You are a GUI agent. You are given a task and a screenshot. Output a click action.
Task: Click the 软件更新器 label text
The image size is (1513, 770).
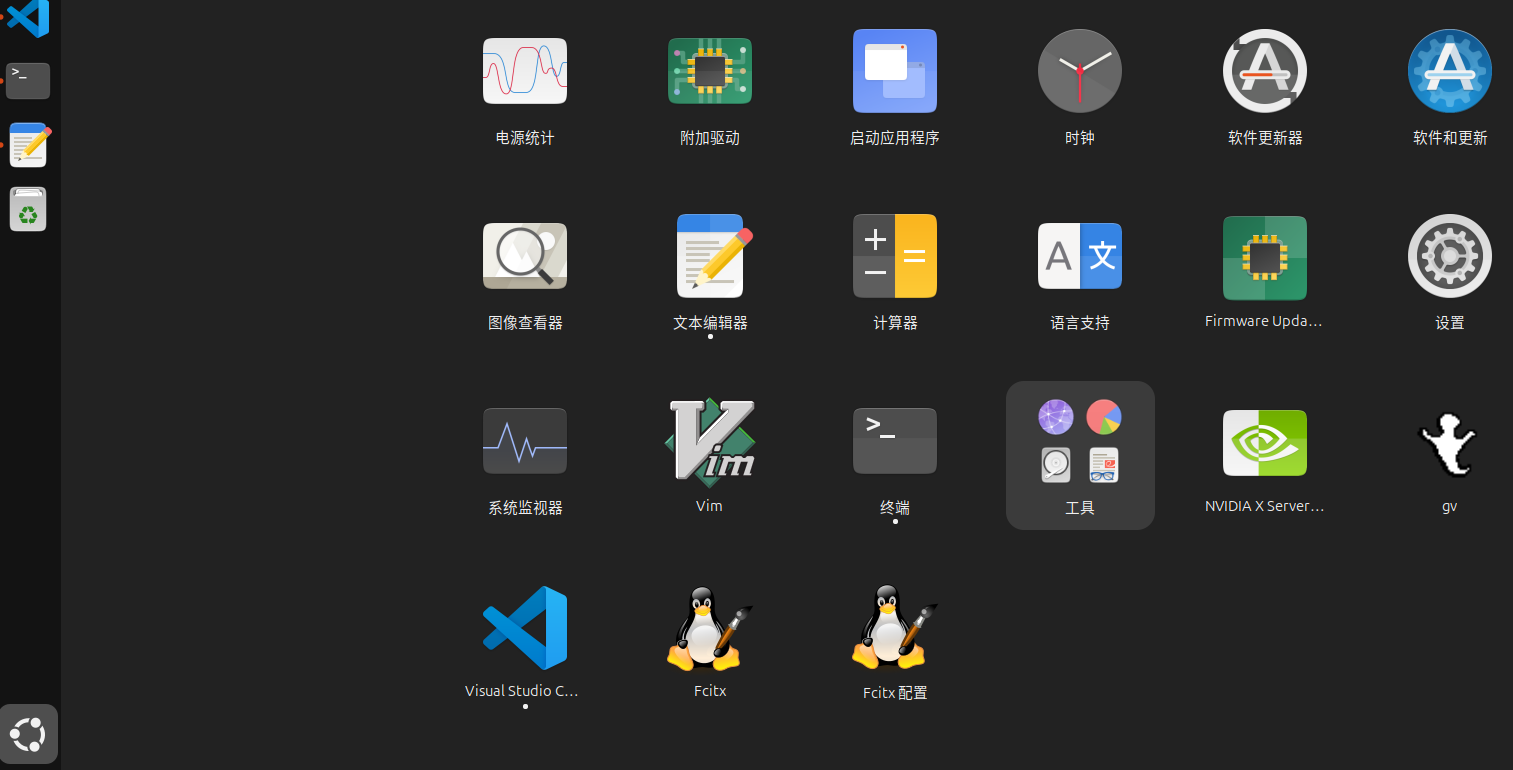click(1265, 138)
